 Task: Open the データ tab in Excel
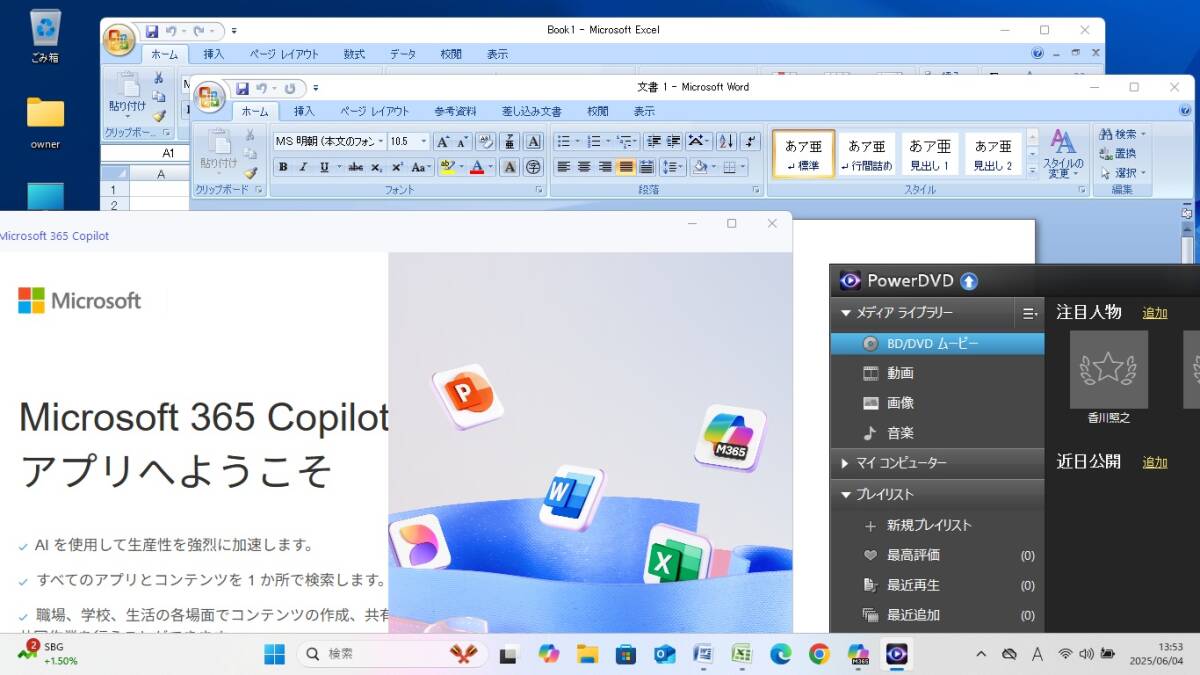coord(403,54)
